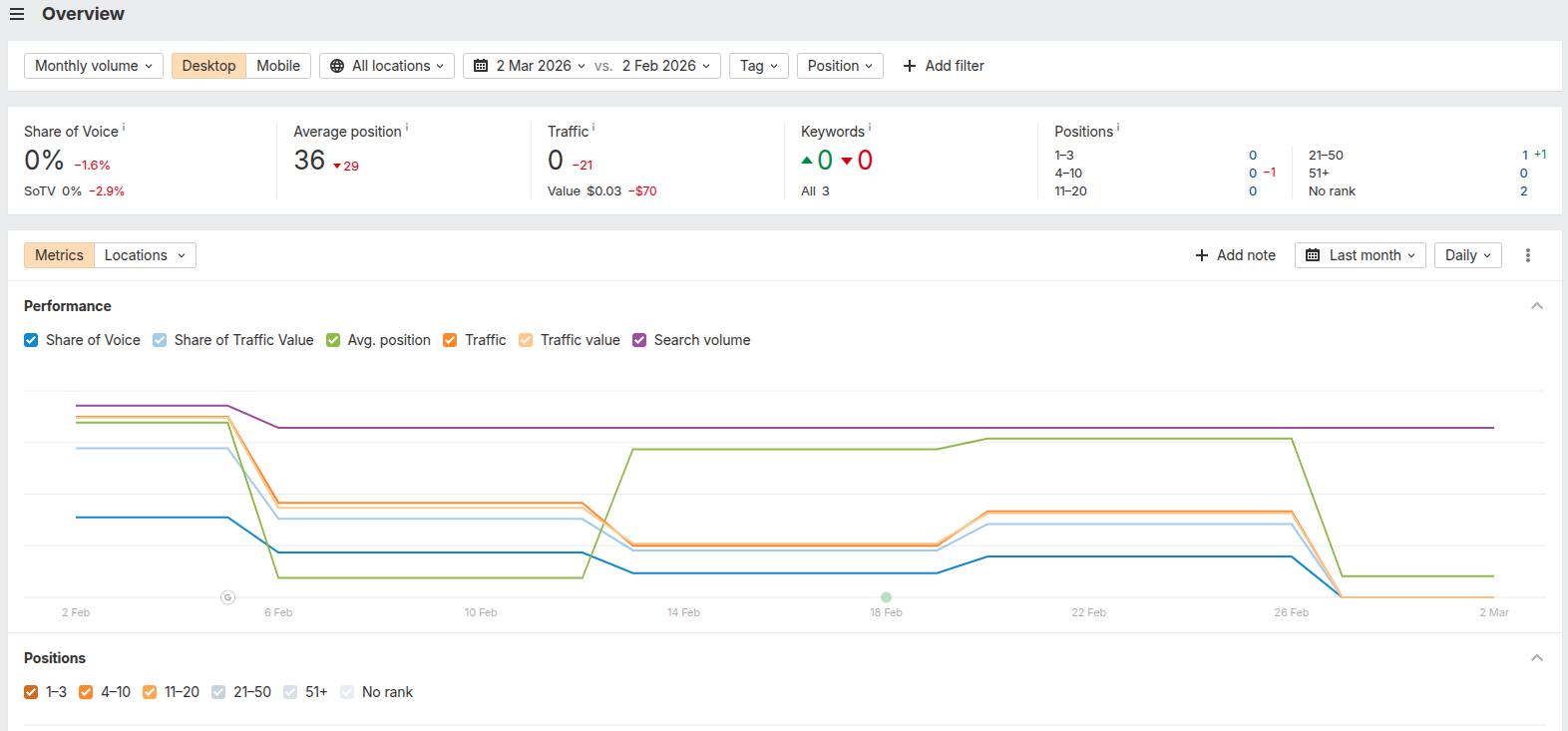Click the red declined keywords count
1568x731 pixels.
857,161
